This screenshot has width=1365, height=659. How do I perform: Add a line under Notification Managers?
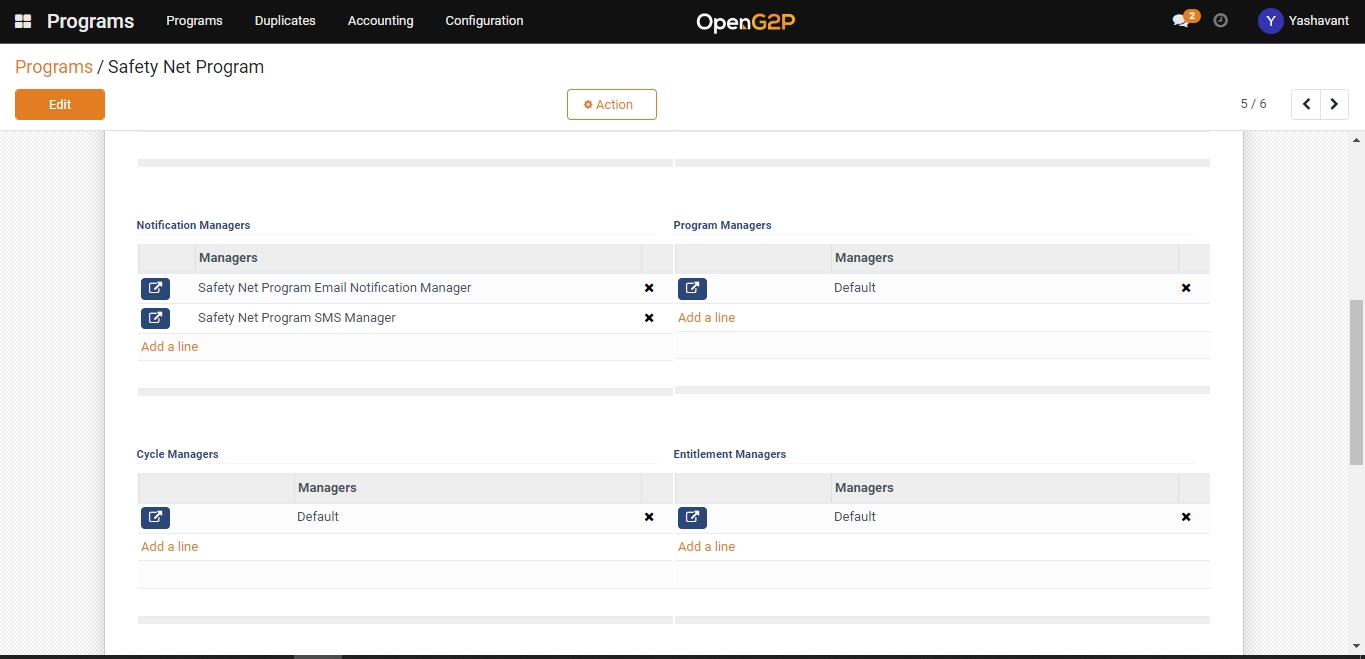tap(170, 347)
